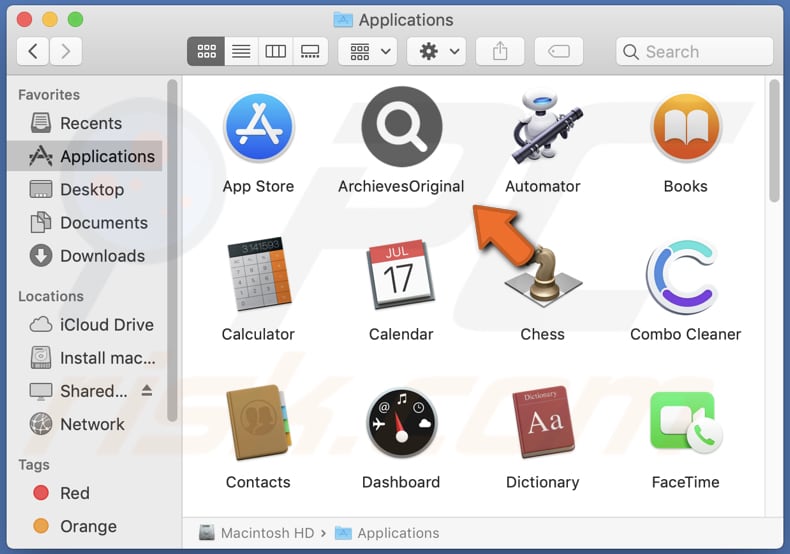Click the ArchievesOriginal name label
Screen dimensions: 790x554
tap(401, 186)
